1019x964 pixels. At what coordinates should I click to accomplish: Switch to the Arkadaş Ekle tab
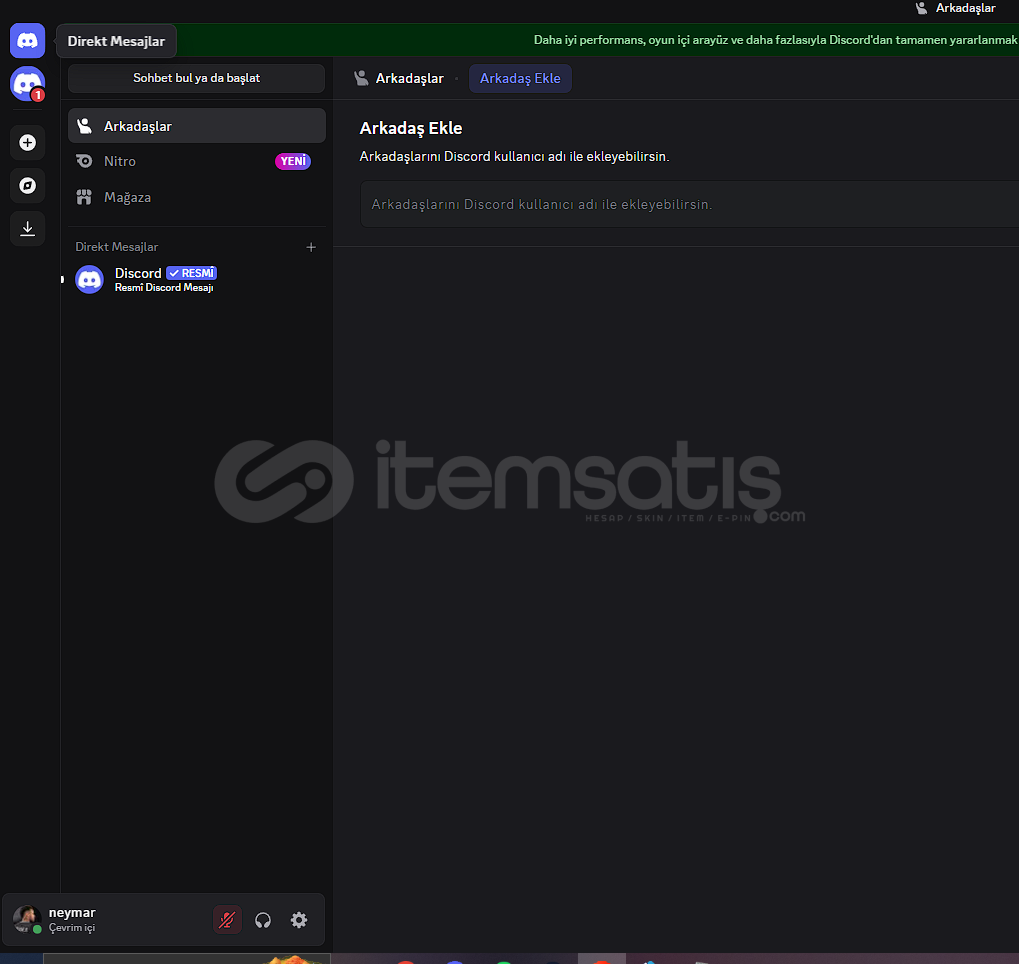[520, 78]
